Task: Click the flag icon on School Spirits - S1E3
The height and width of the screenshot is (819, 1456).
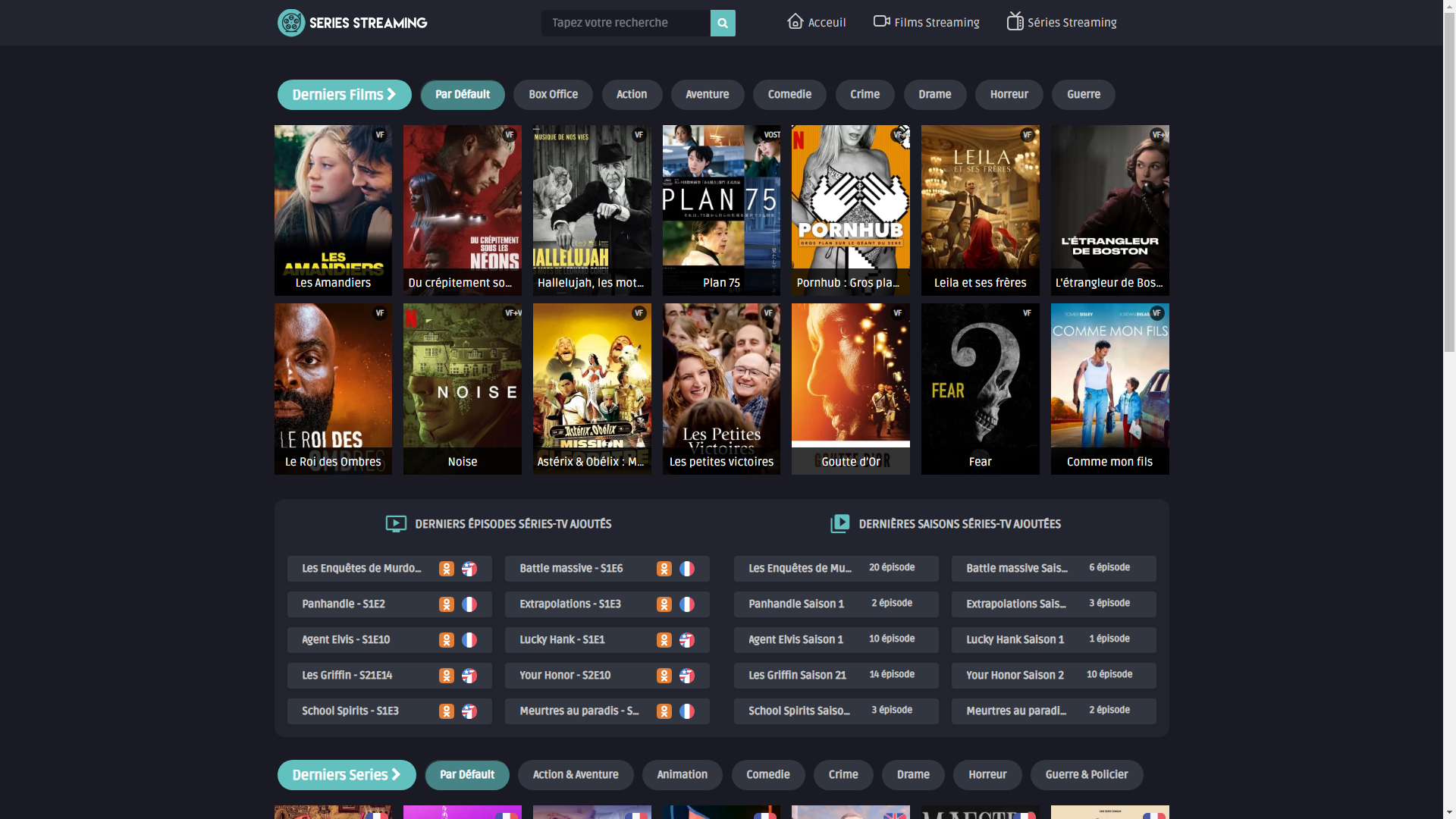Action: pyautogui.click(x=469, y=711)
